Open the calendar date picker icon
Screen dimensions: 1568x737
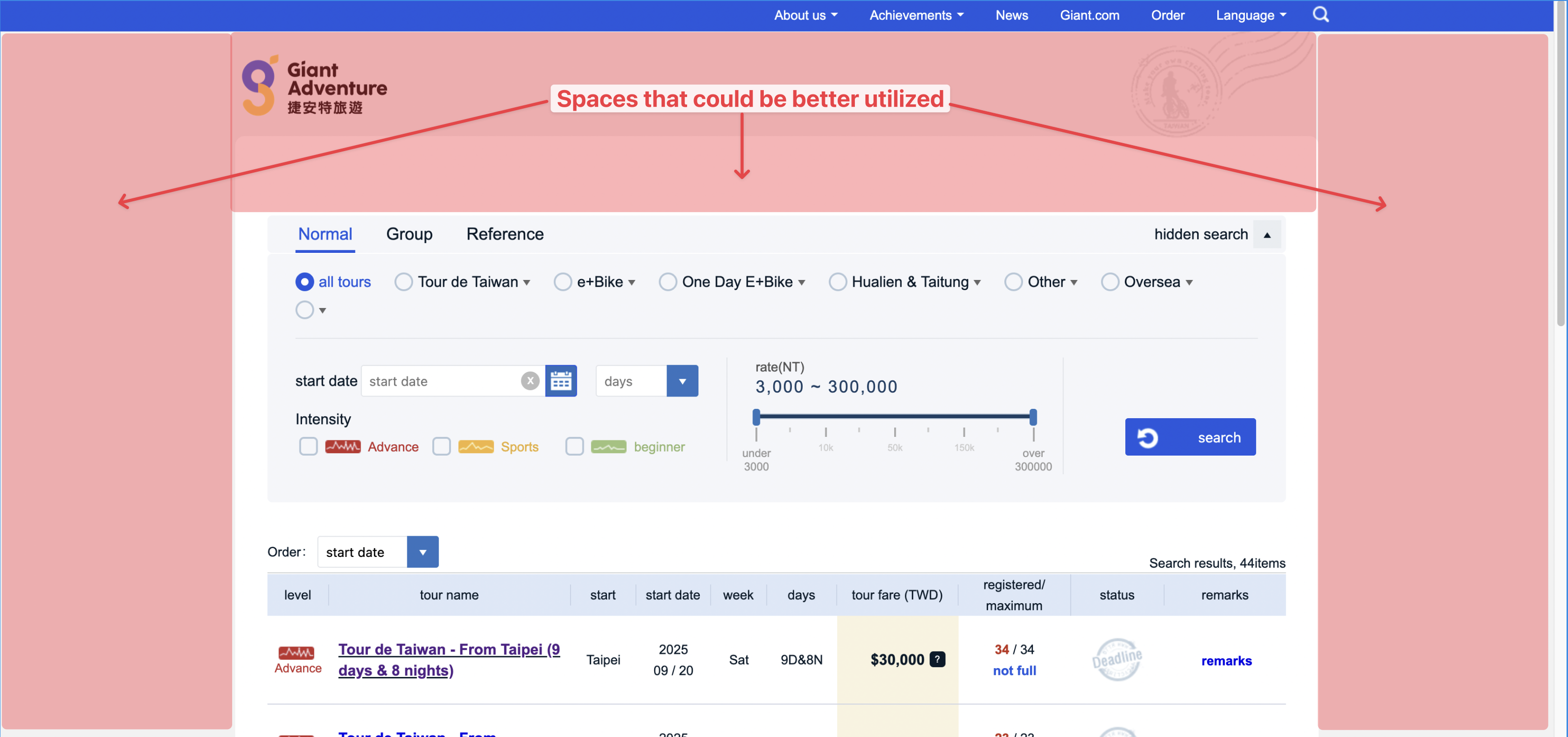pos(561,381)
